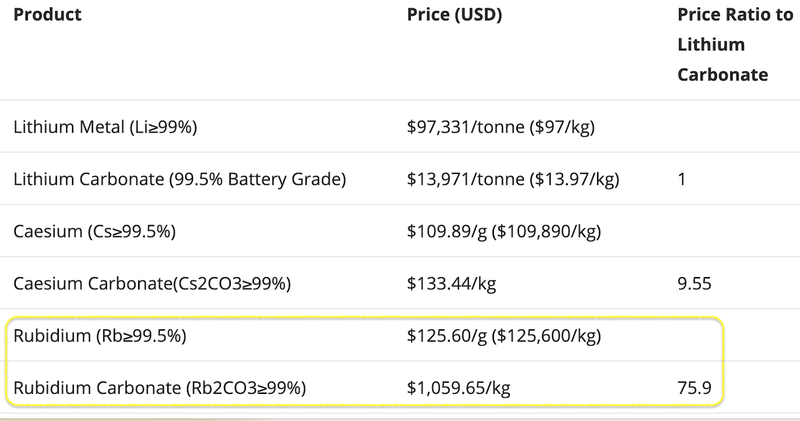Screen dimensions: 800x421
Task: Click the ratio value 1
Action: (682, 179)
